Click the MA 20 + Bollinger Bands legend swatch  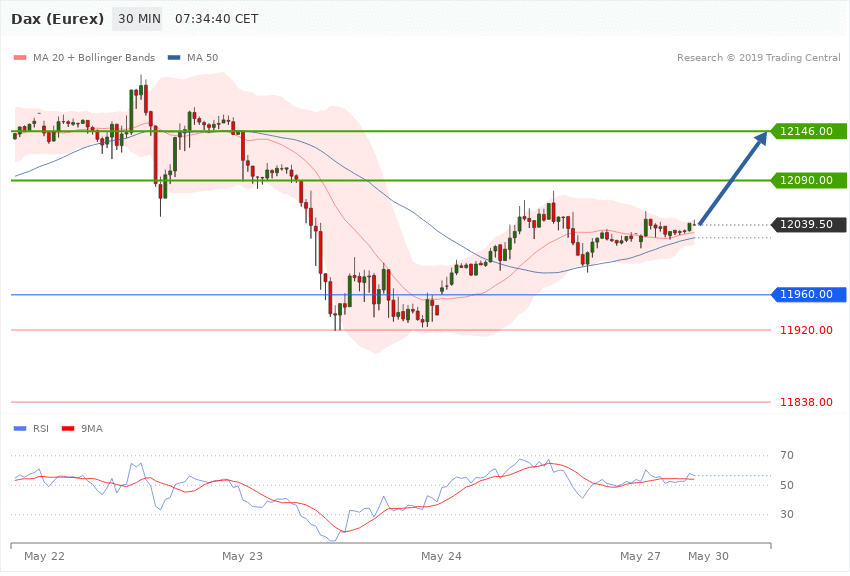(20, 57)
